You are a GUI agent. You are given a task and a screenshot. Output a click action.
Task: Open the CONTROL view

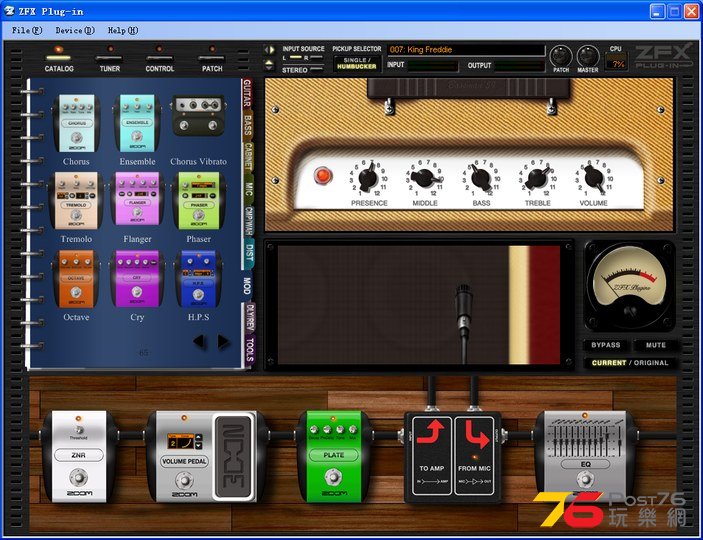[159, 59]
